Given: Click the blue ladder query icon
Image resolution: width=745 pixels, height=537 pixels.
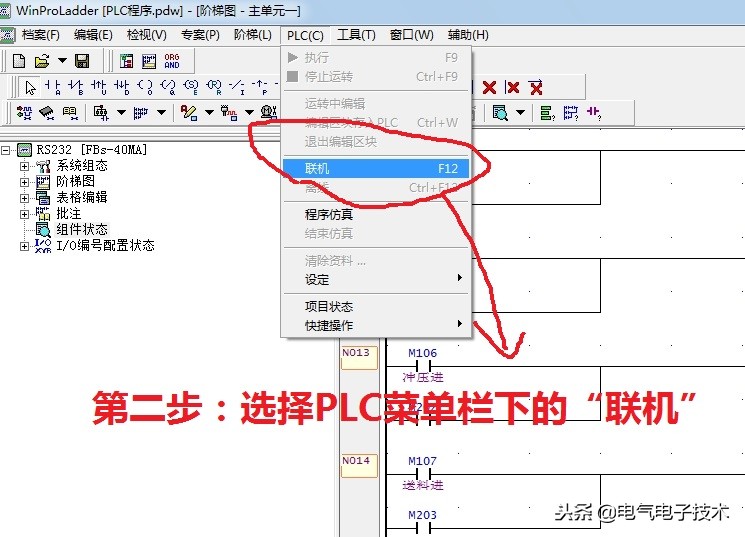Looking at the screenshot, I should click(571, 113).
